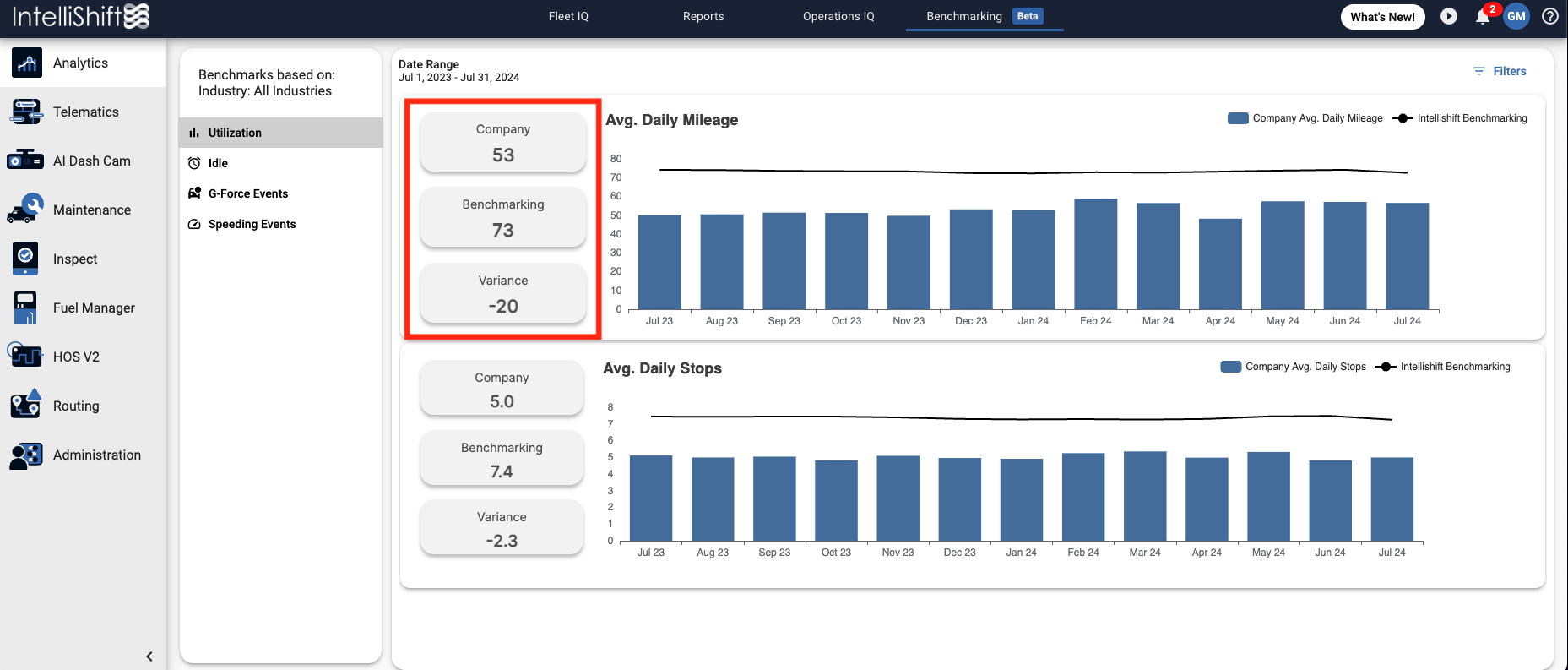Screen dimensions: 1568x670
Task: Select Idle in the benchmark menu
Action: pos(219,163)
